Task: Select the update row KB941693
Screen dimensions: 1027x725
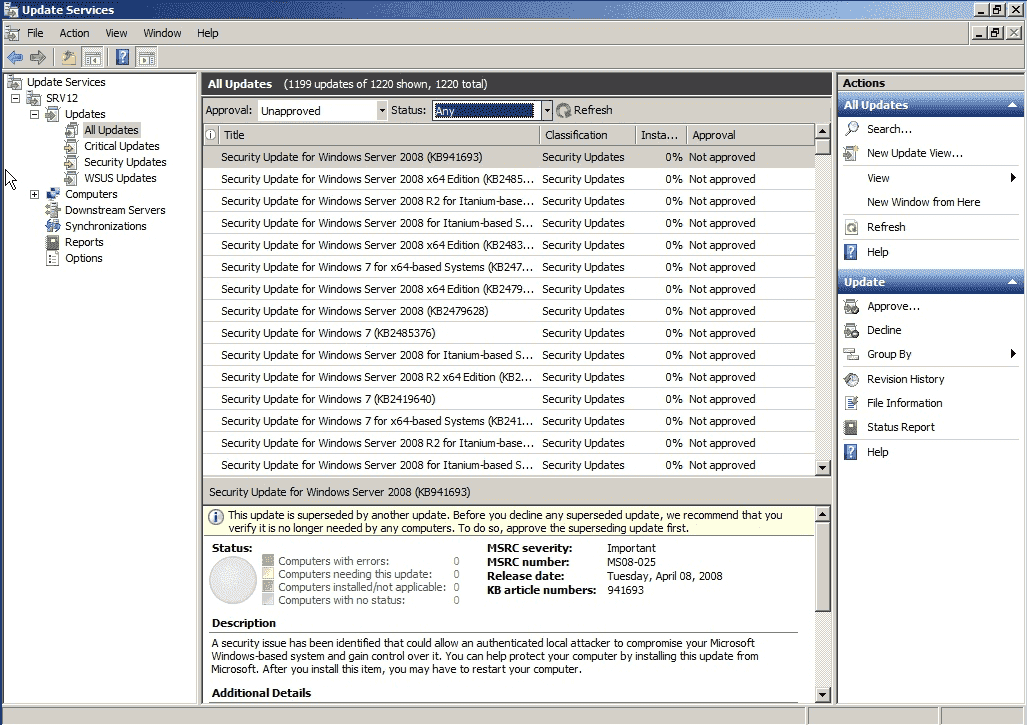Action: click(509, 157)
